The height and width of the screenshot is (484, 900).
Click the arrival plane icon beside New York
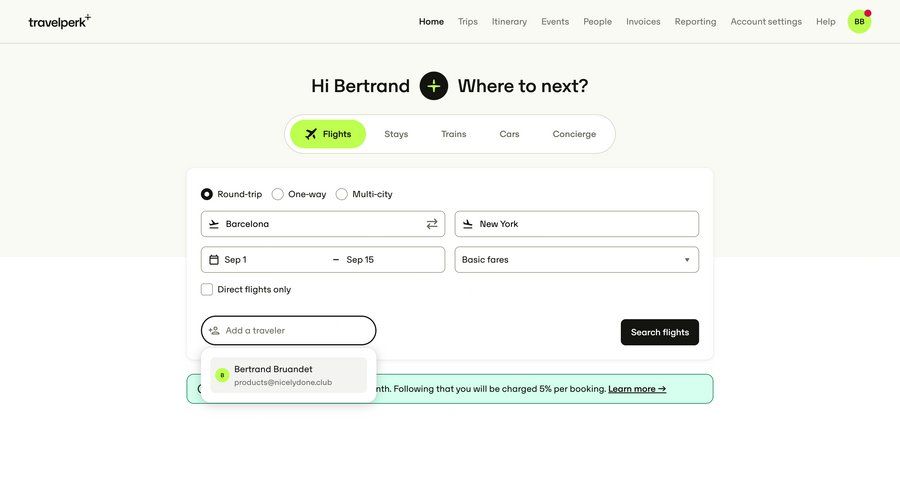pos(468,224)
